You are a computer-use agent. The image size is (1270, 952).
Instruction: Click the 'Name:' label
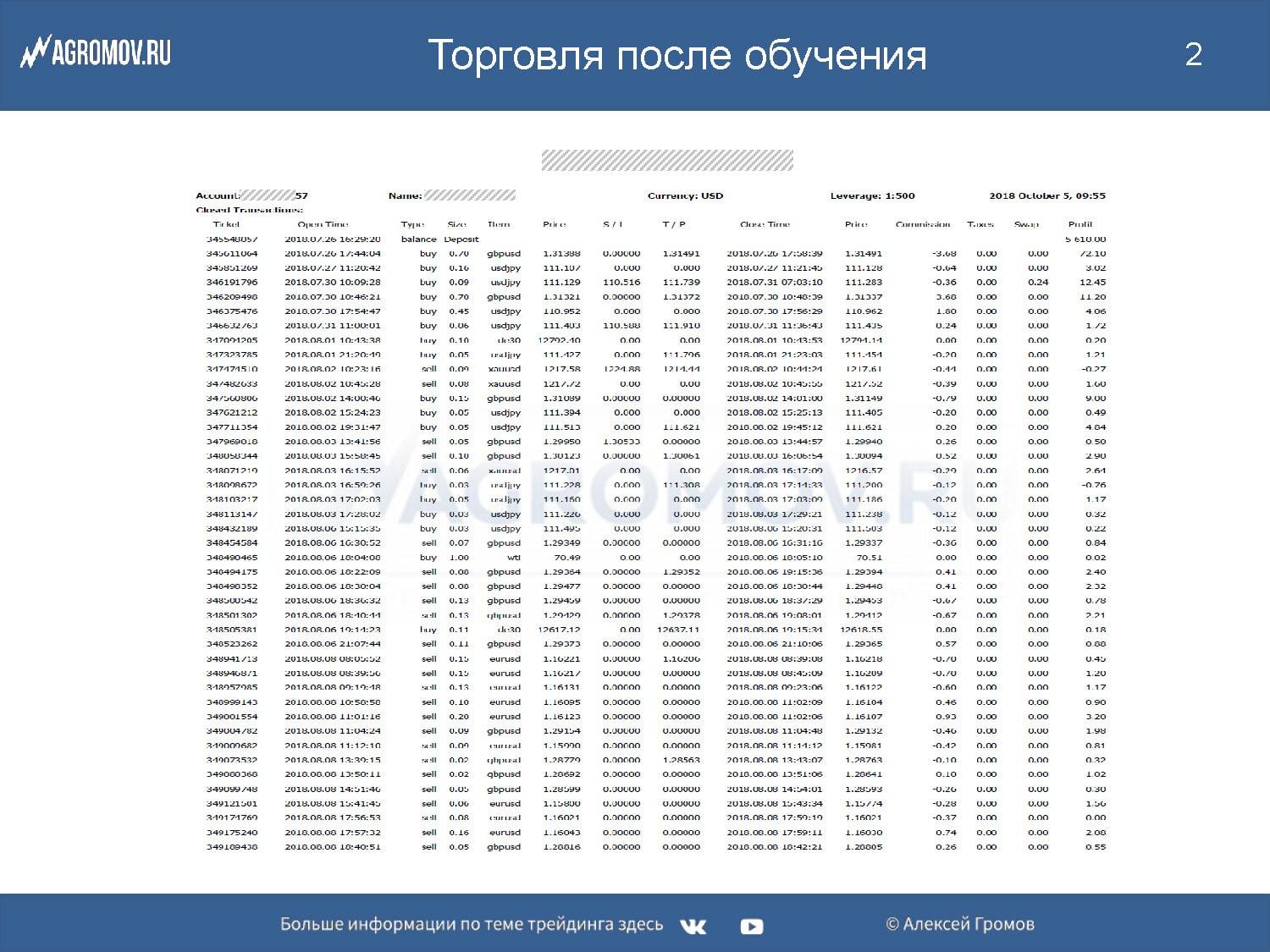point(405,195)
